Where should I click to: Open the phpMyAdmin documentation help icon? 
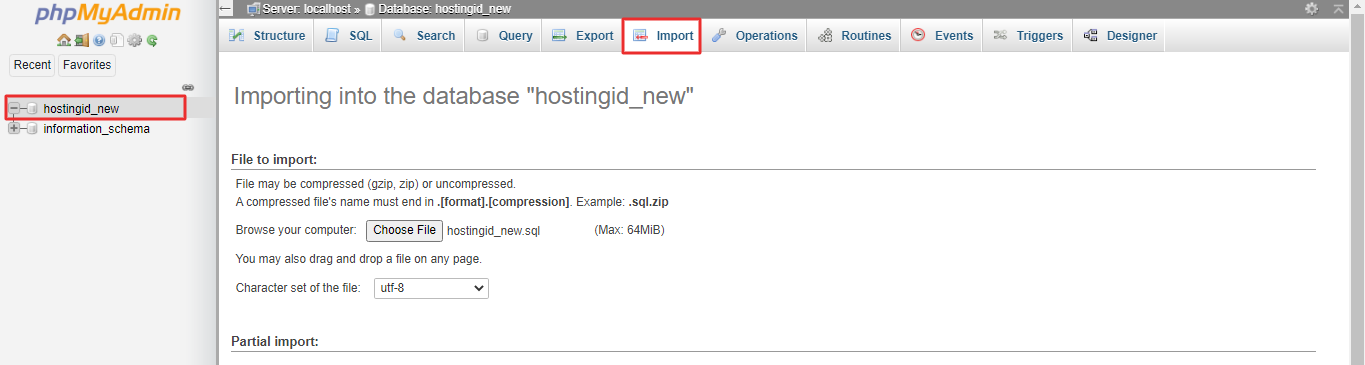[x=99, y=40]
